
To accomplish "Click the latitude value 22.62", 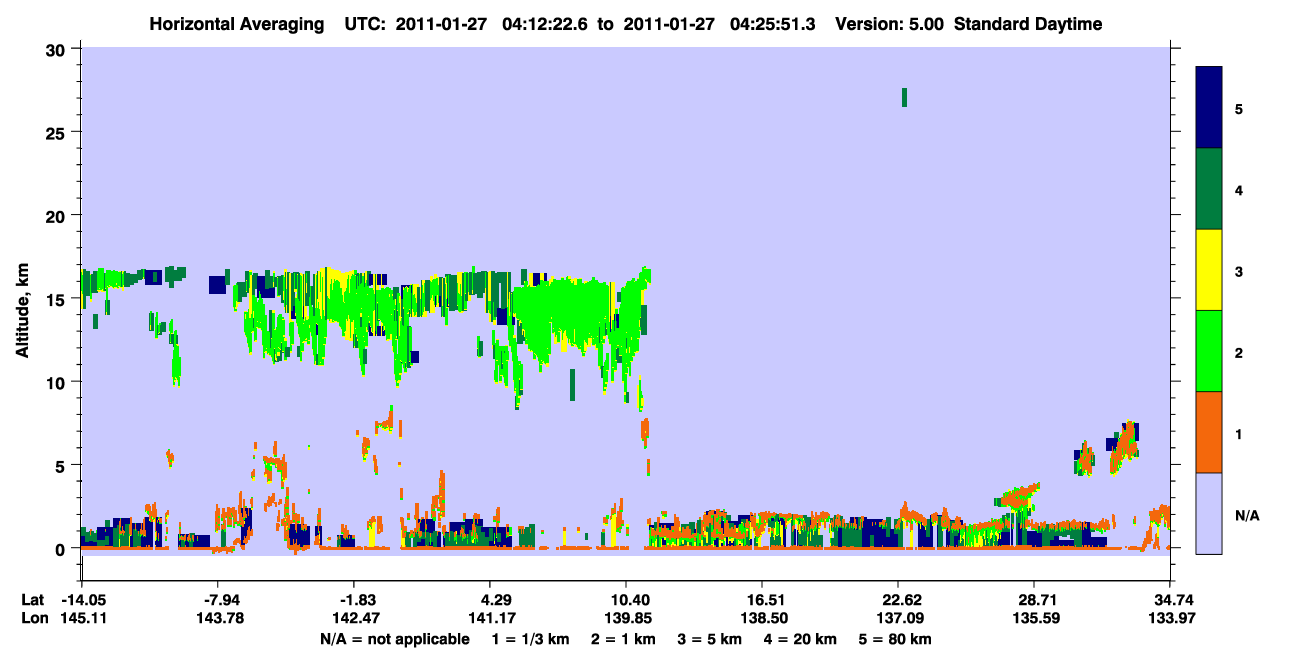I will (899, 600).
